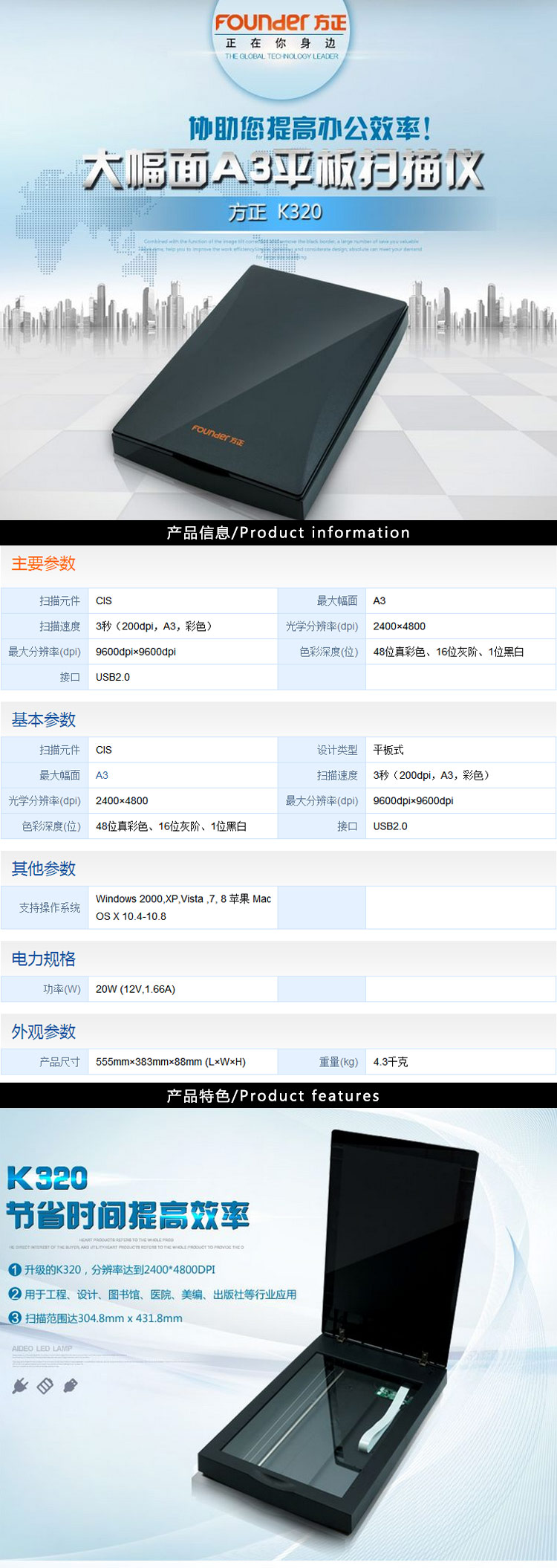Click 9600dpi×9600dpi value in 主要参数 table
Screen dimensions: 557x1568
[x=136, y=652]
